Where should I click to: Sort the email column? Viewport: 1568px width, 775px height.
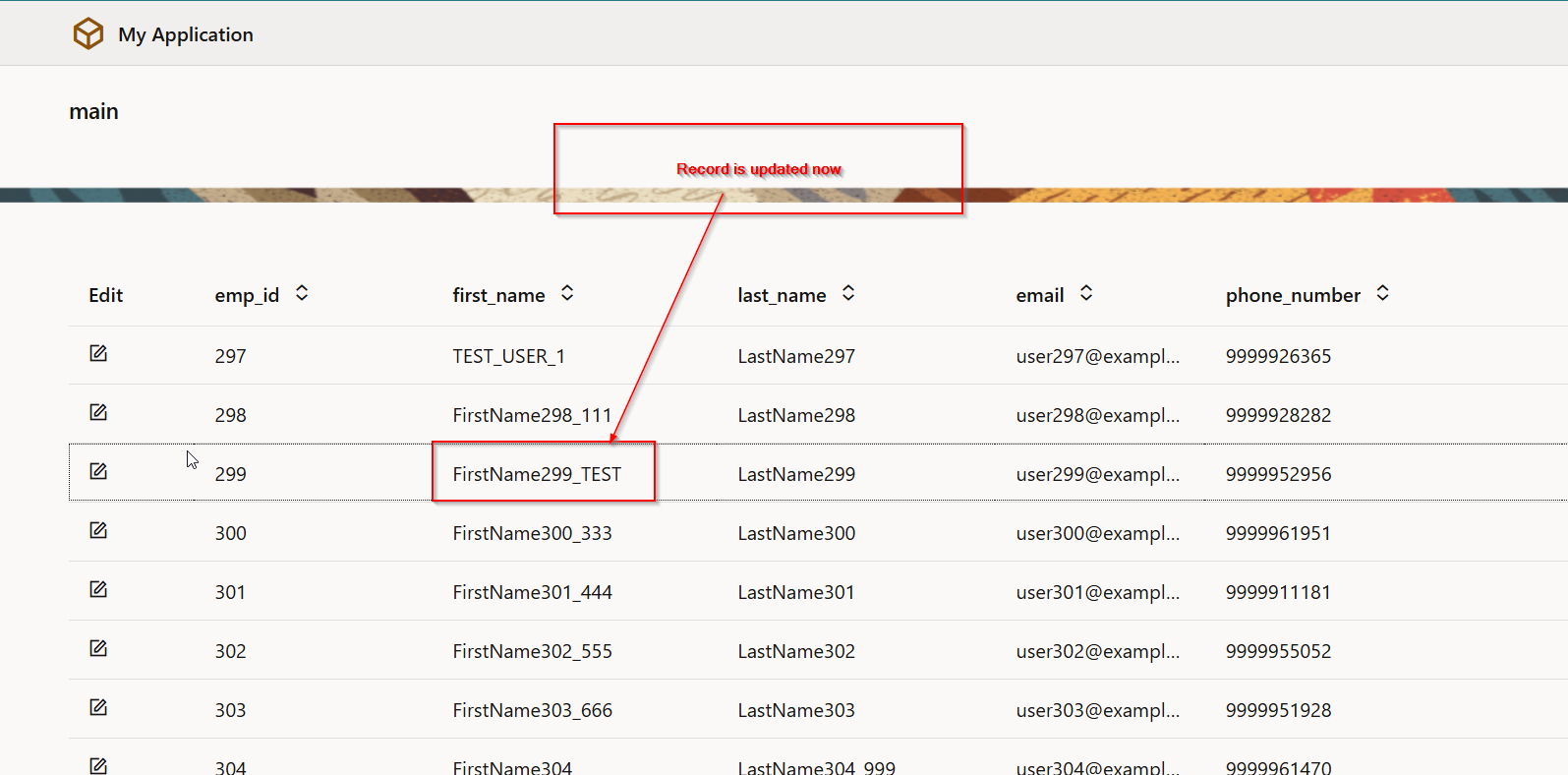[x=1086, y=293]
